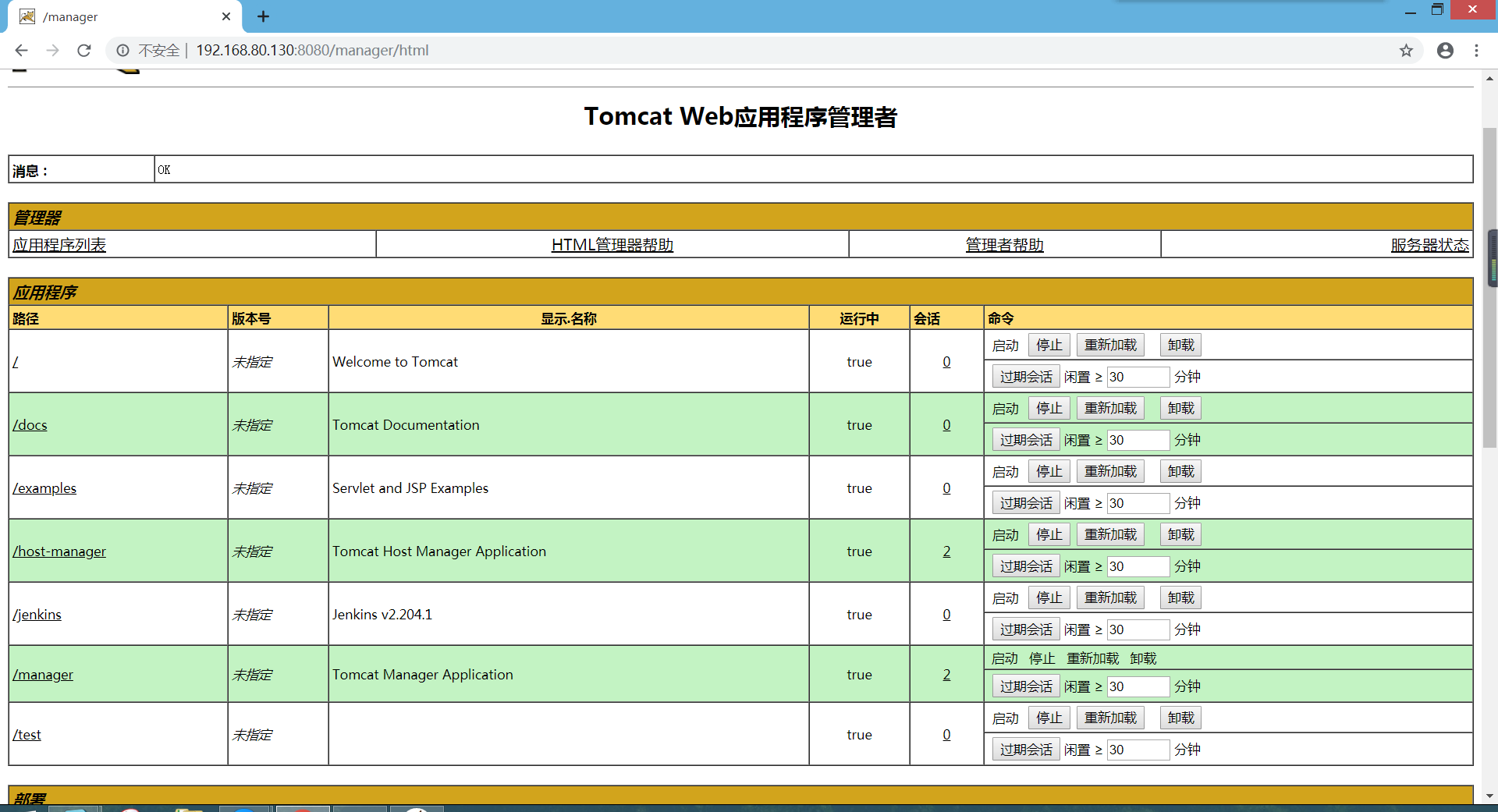Open a new browser tab
This screenshot has height=812, width=1498.
click(x=263, y=16)
